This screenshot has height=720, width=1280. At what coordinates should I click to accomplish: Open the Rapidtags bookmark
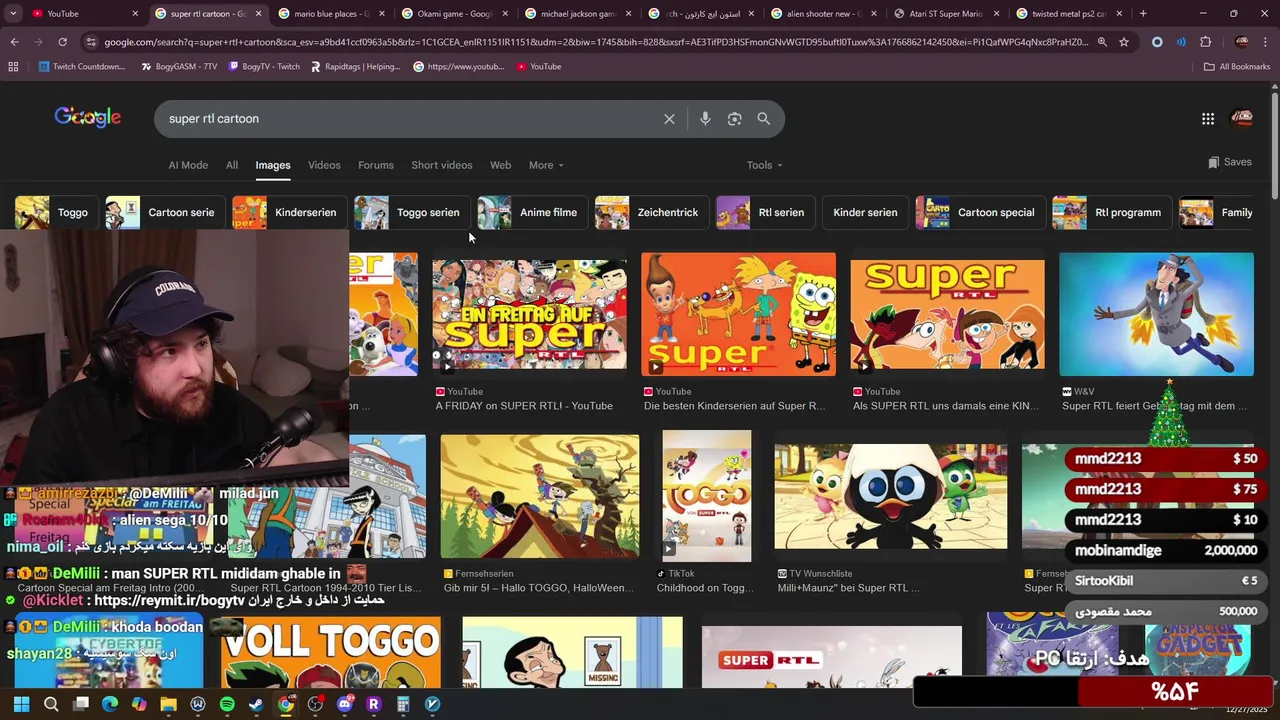click(354, 66)
